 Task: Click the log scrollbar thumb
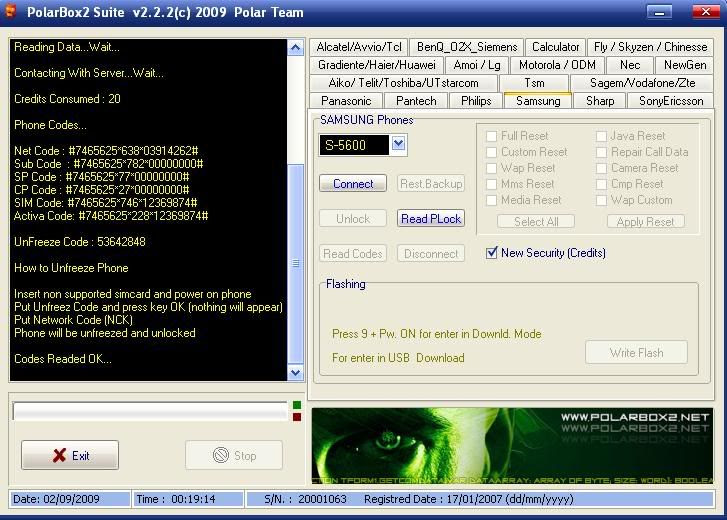point(296,264)
